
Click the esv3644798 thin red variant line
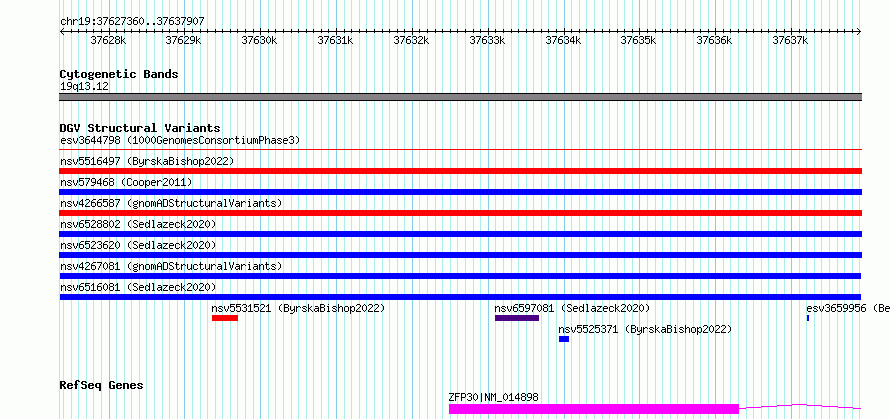(x=460, y=150)
